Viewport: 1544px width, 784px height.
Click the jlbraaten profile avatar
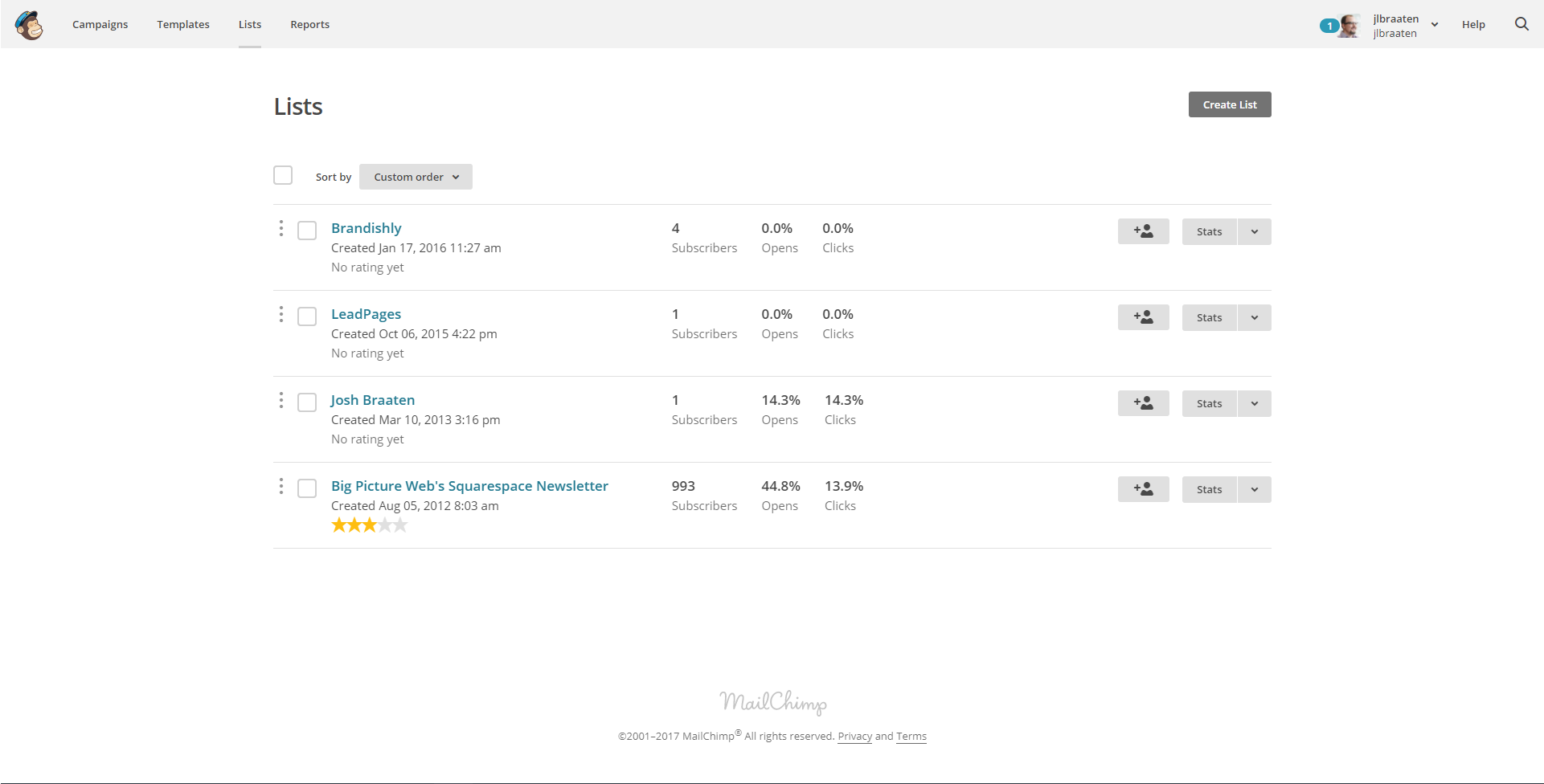(x=1349, y=25)
